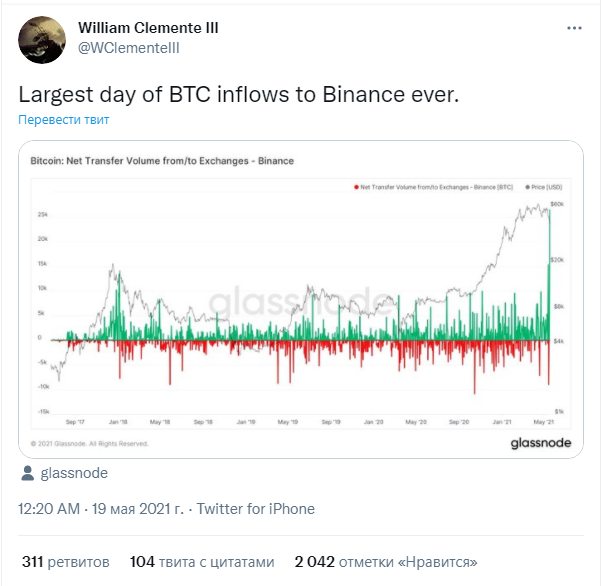Open the three-dot more options menu
The height and width of the screenshot is (586, 602).
point(574,28)
